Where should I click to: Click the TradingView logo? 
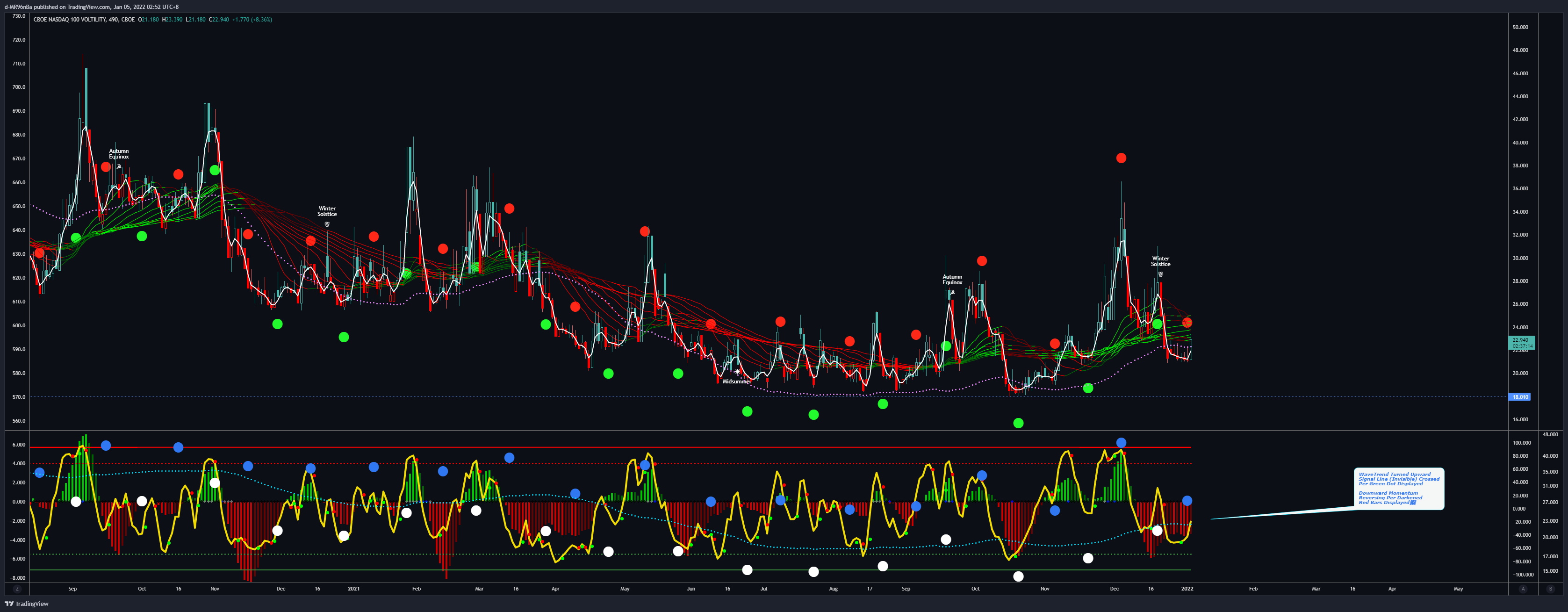26,604
